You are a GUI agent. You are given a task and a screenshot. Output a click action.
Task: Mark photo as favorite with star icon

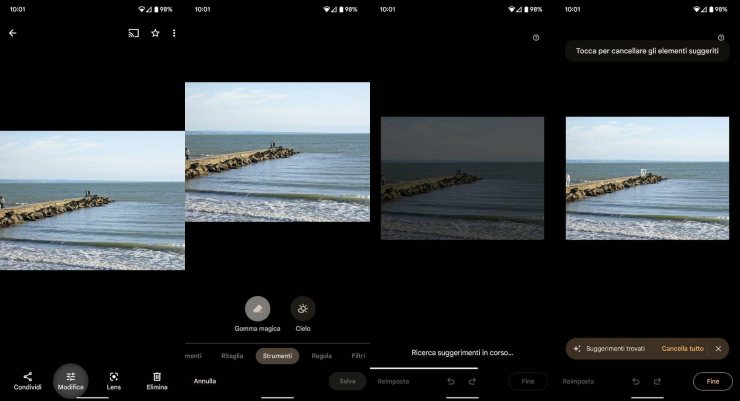(x=155, y=33)
